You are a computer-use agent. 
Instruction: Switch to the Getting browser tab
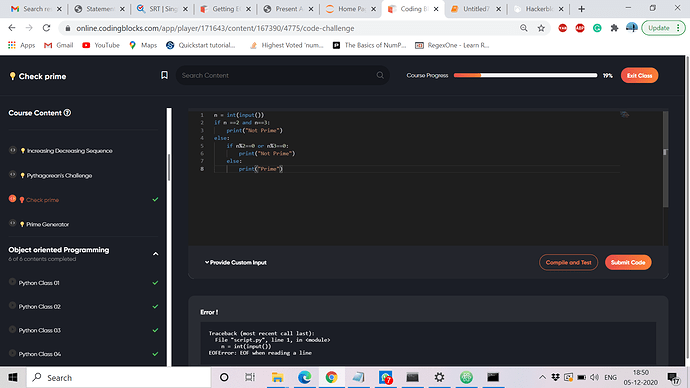pos(225,9)
